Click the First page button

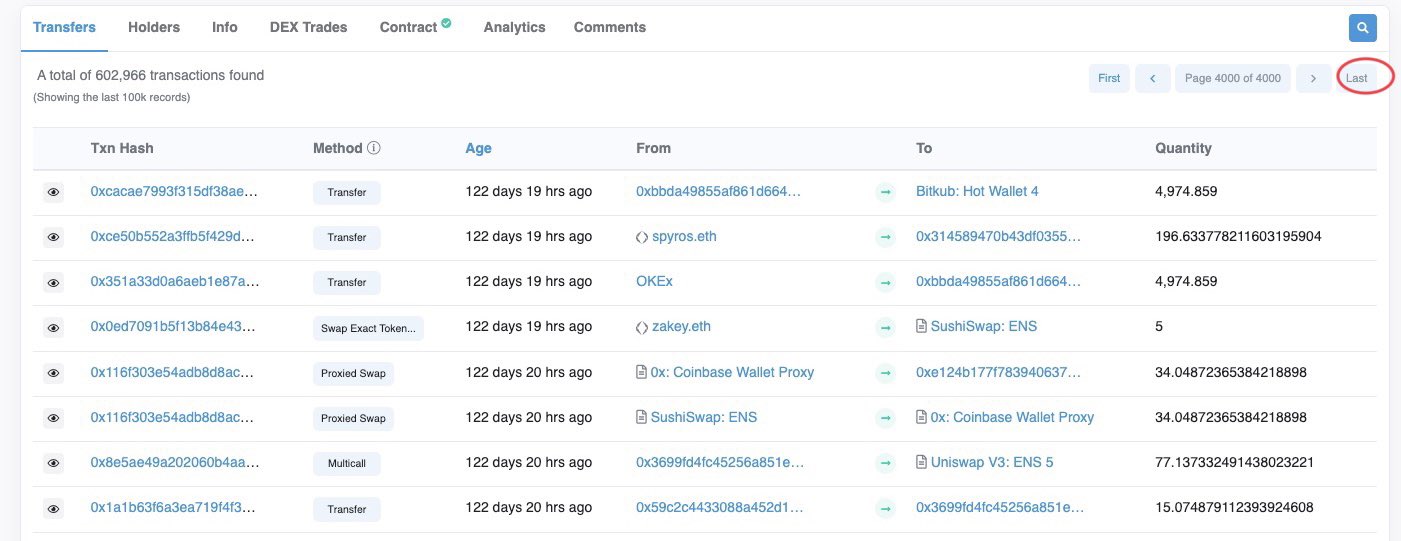(x=1109, y=78)
